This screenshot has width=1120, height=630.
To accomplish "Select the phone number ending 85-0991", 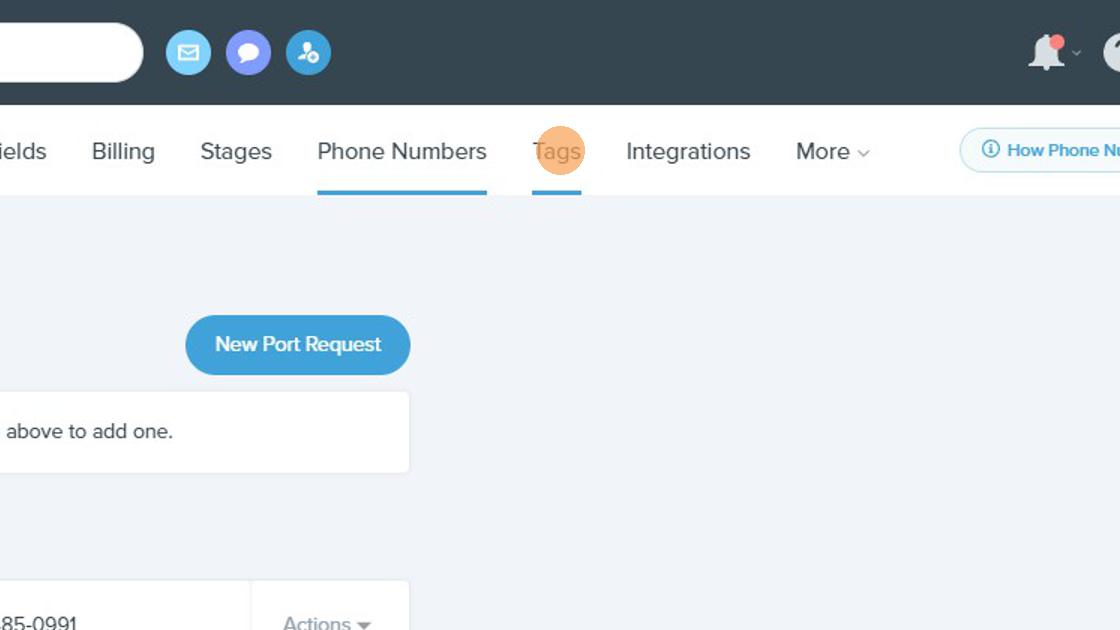I will coord(38,623).
